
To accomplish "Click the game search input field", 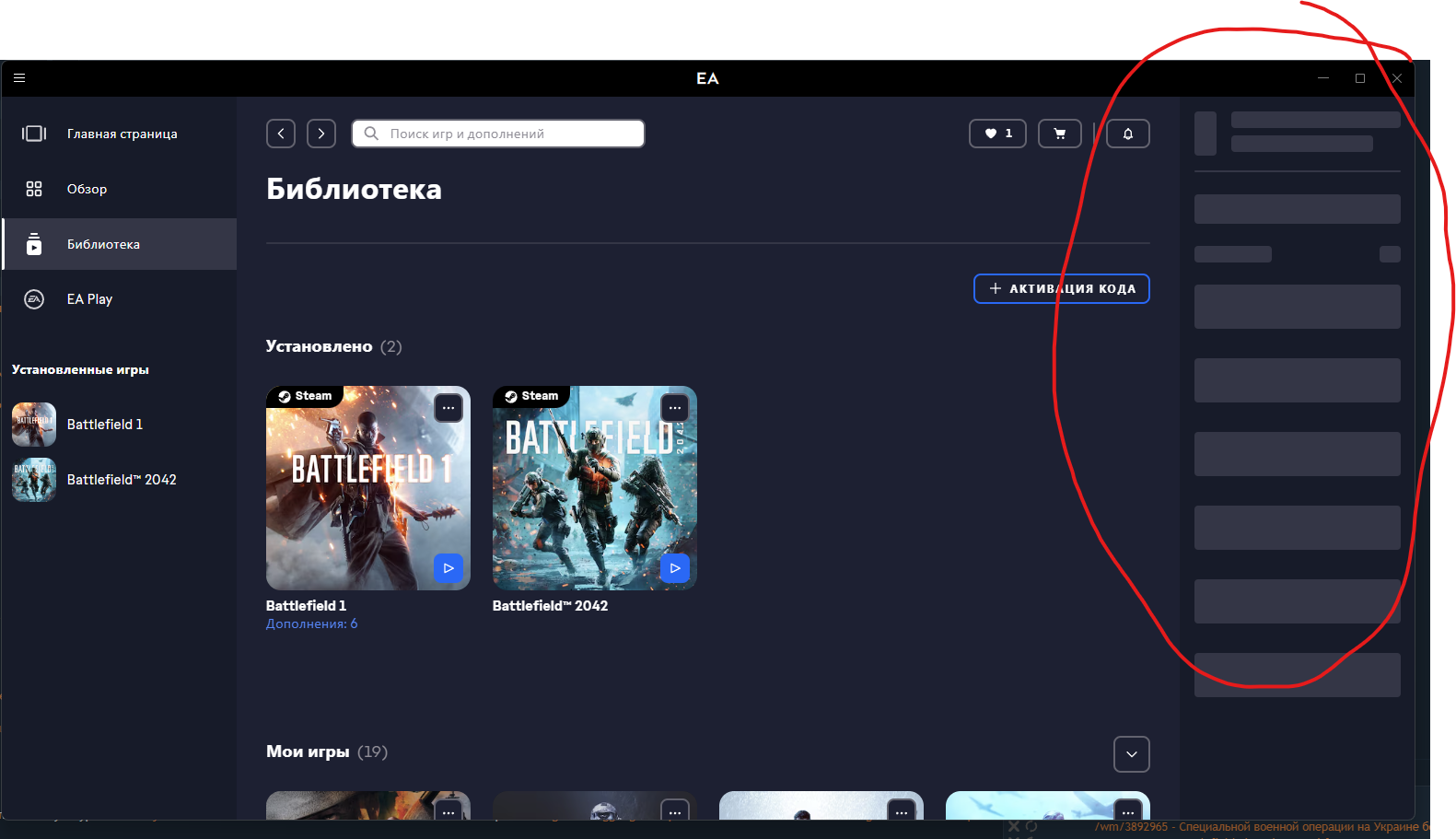I will click(507, 134).
